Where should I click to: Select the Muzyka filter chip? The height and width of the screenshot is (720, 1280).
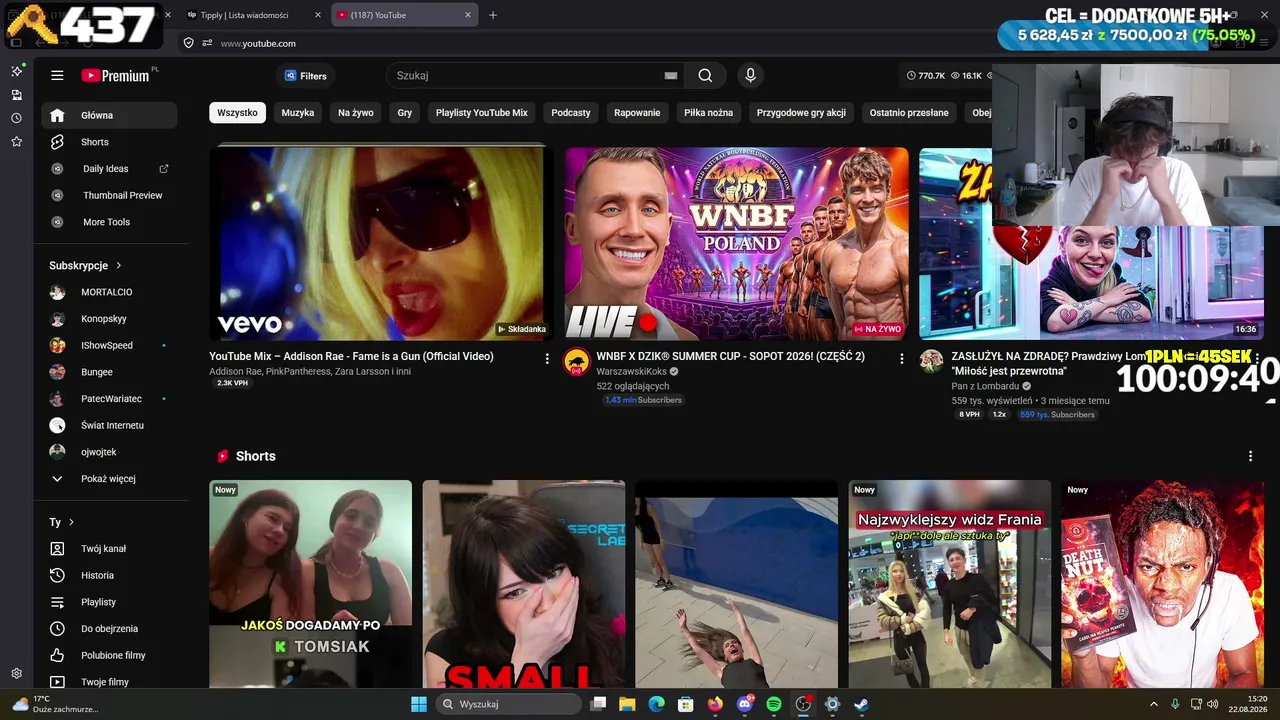(298, 113)
